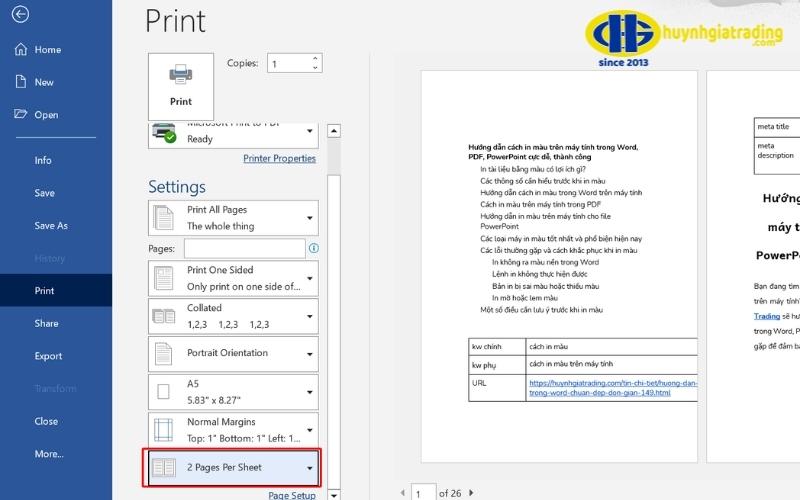Click the Open folder icon
The width and height of the screenshot is (800, 500).
[x=20, y=114]
